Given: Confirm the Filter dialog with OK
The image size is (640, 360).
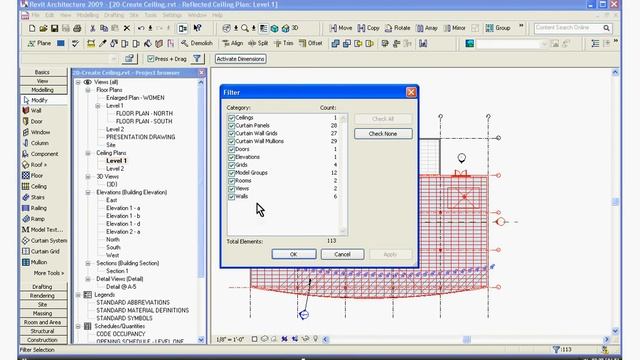Looking at the screenshot, I should (294, 254).
